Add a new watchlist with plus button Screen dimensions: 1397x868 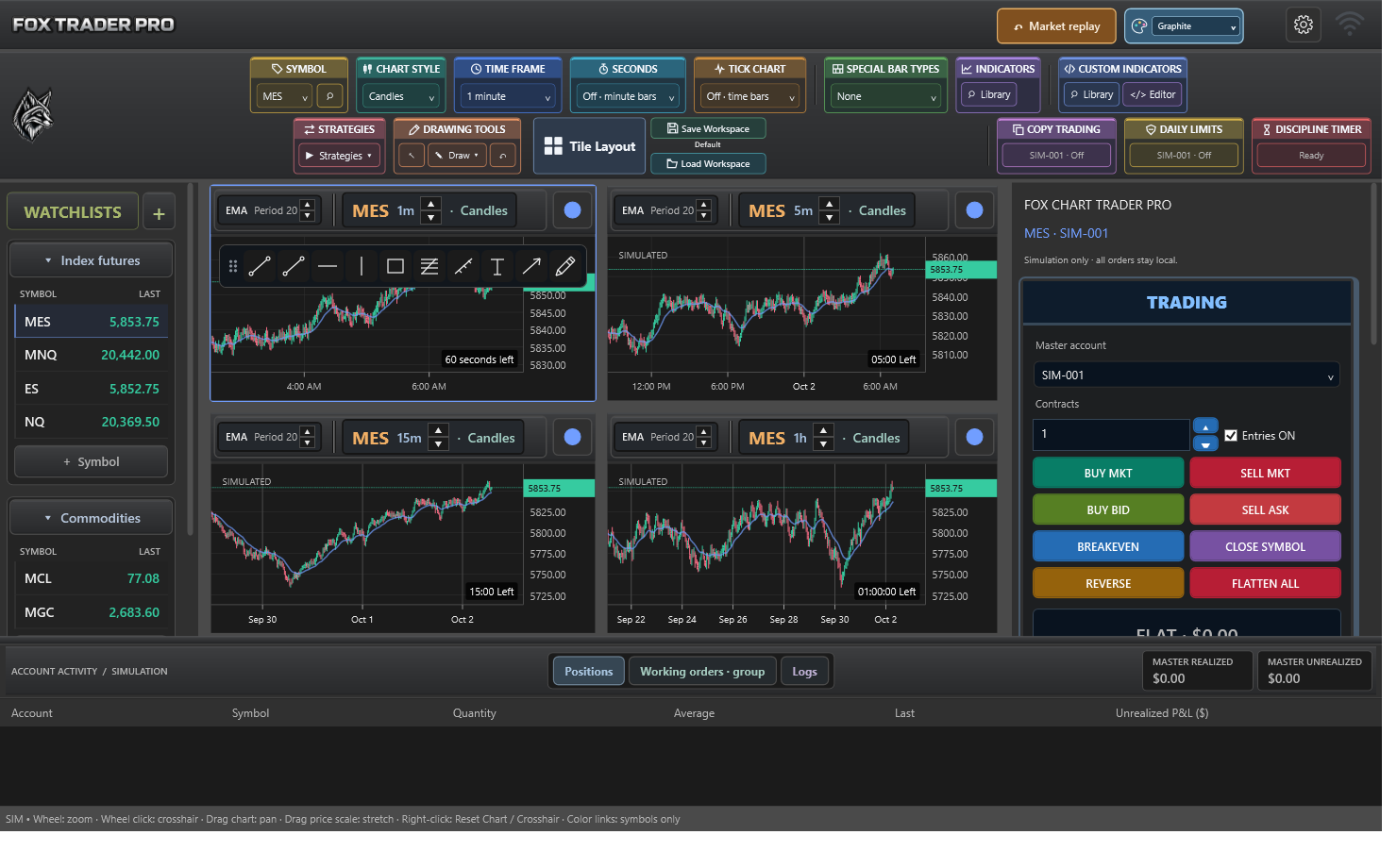(159, 213)
